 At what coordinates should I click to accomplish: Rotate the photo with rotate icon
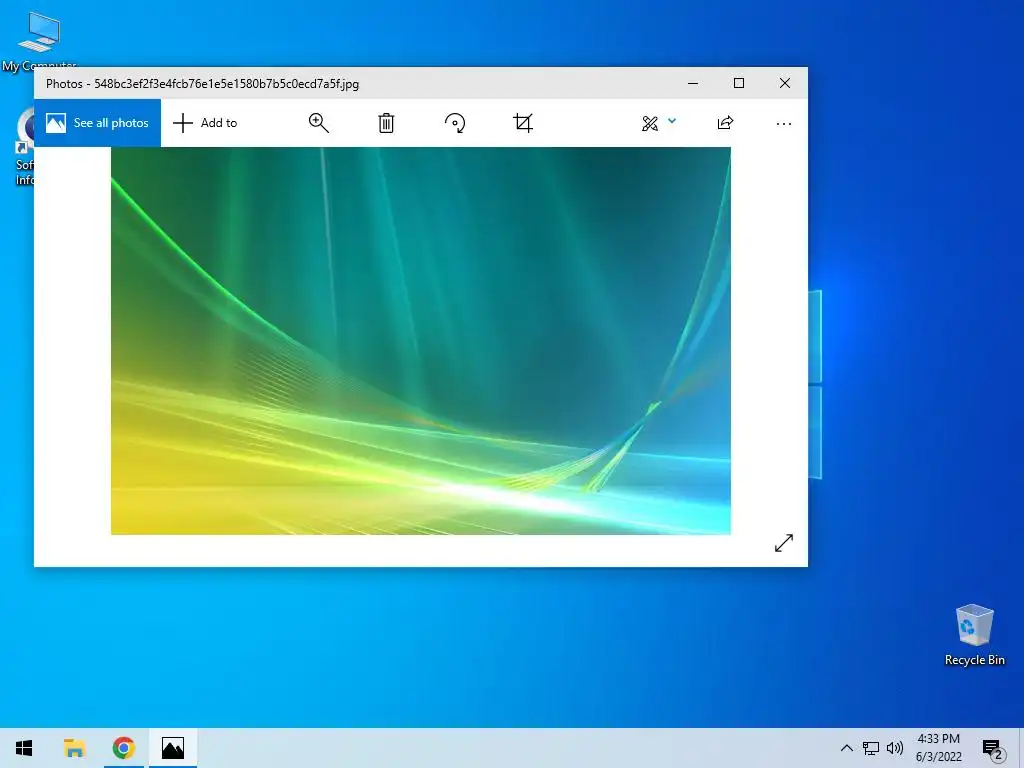coord(455,123)
